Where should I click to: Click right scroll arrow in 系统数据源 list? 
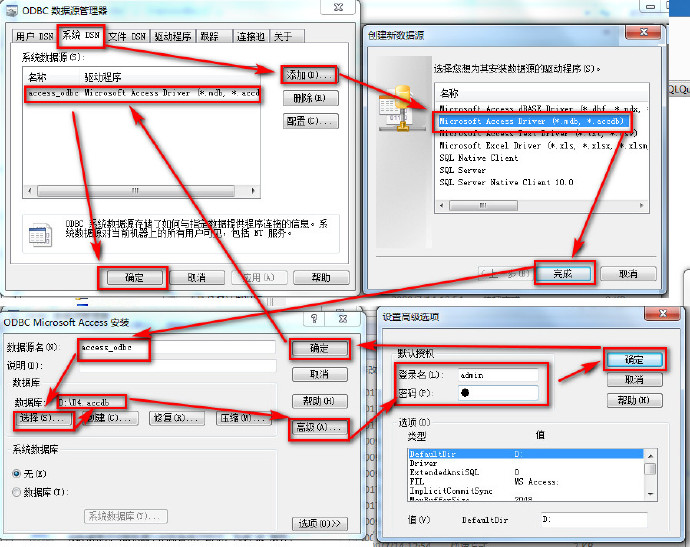point(253,191)
